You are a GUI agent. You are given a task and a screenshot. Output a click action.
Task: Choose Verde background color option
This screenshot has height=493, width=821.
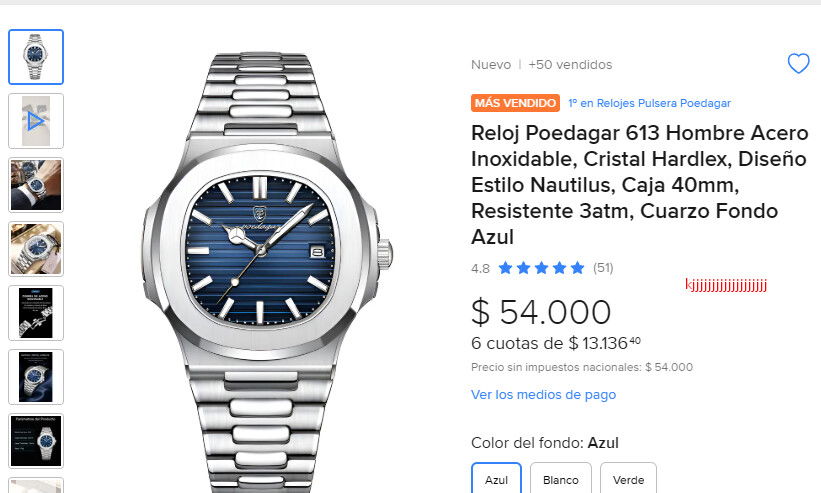coord(628,478)
